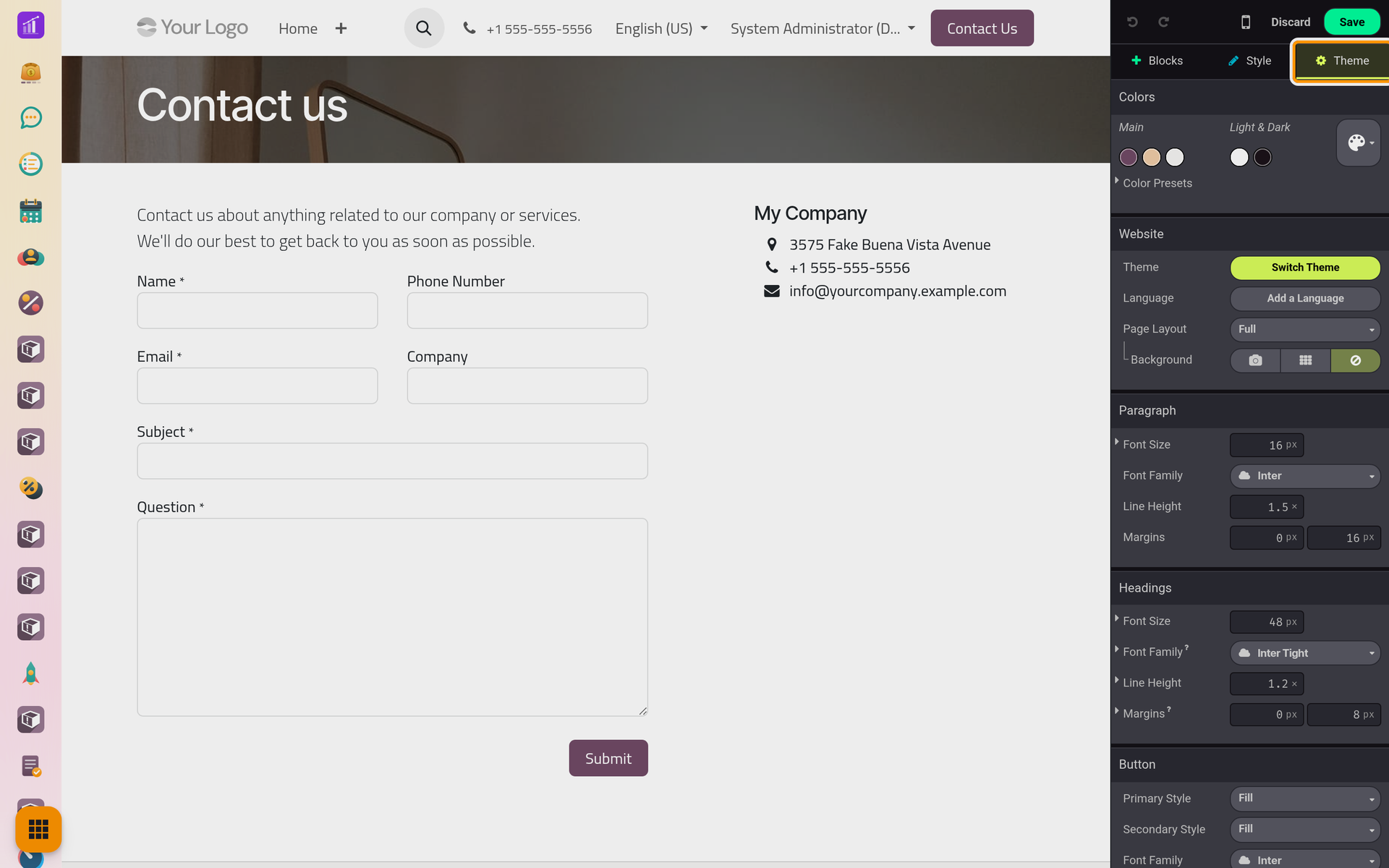Click the Switch Theme button
The width and height of the screenshot is (1389, 868).
(1305, 268)
